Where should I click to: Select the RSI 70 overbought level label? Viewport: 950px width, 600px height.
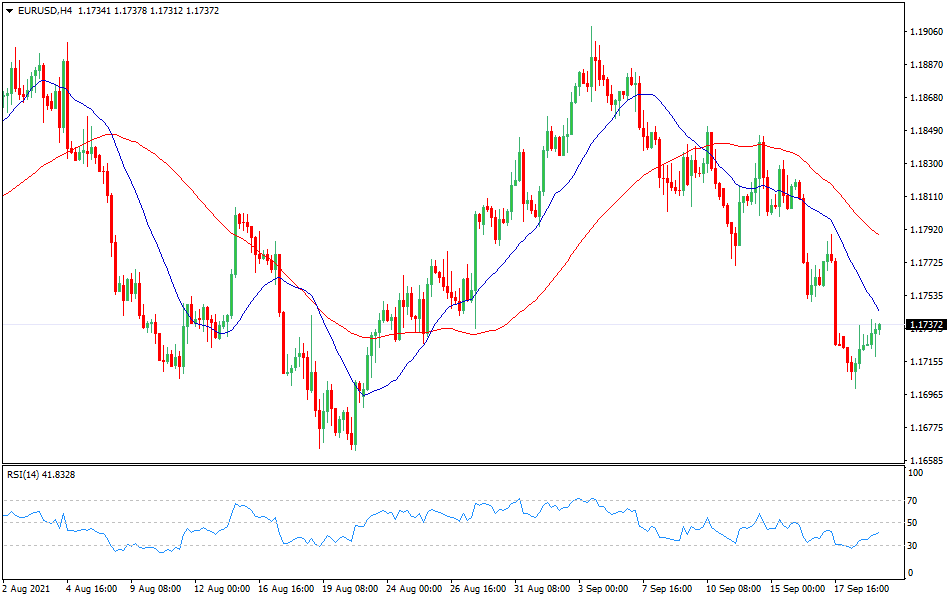click(912, 500)
